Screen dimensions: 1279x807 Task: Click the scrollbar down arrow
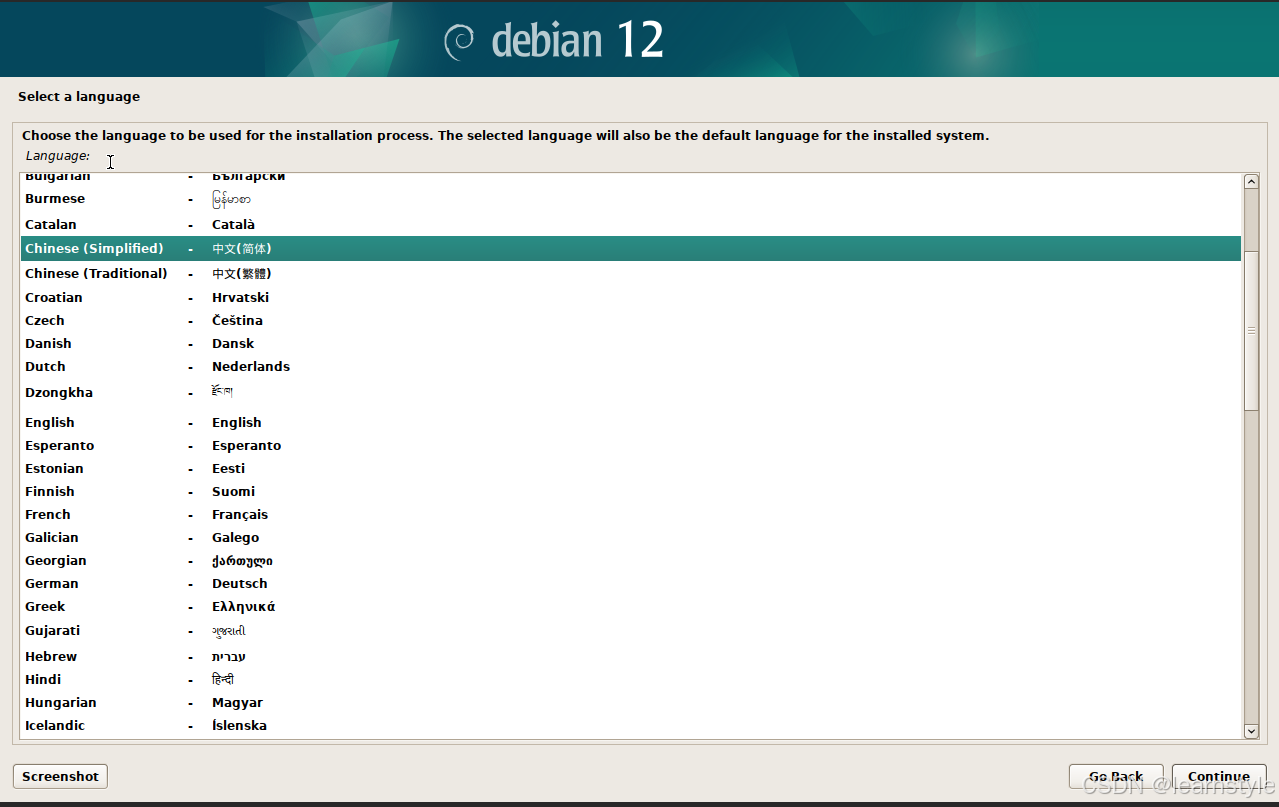[1251, 731]
